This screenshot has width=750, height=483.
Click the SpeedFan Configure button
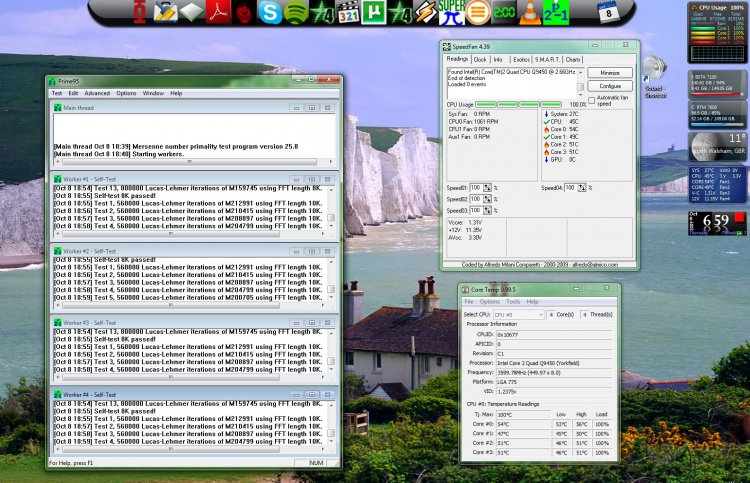(610, 86)
